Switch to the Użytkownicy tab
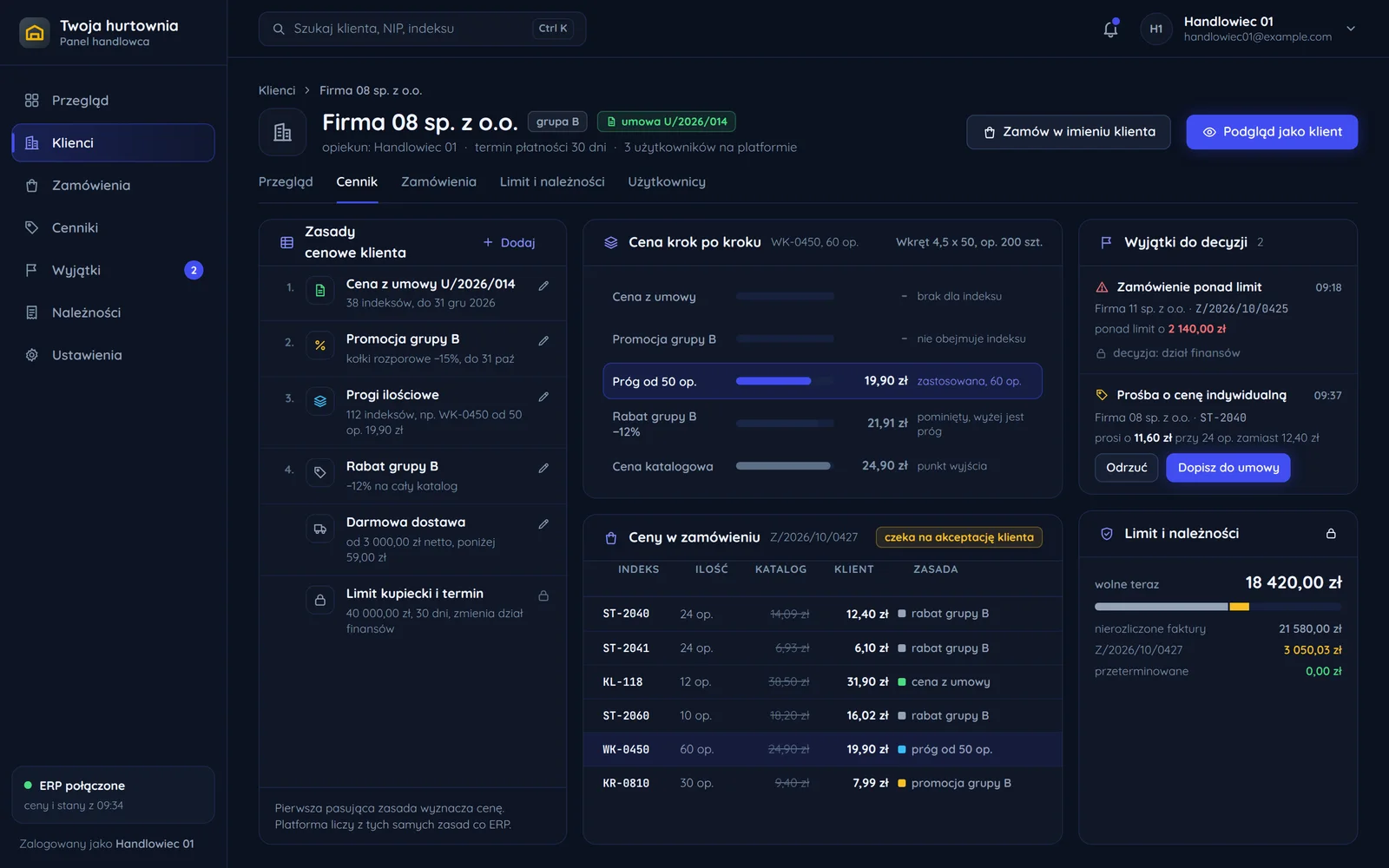 pos(667,182)
